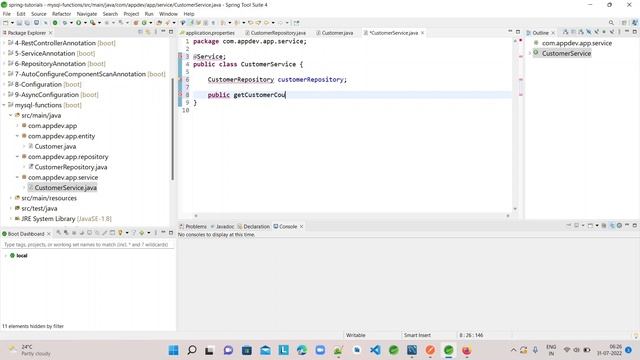Viewport: 640px width, 360px height.
Task: Toggle the Outline hide non-public members filter
Action: (604, 32)
